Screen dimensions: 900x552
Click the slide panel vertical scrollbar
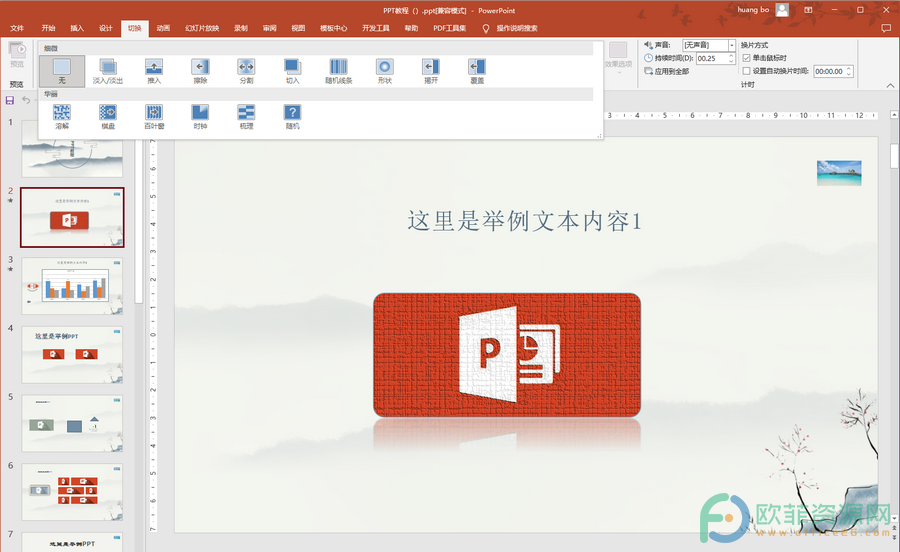[x=138, y=221]
